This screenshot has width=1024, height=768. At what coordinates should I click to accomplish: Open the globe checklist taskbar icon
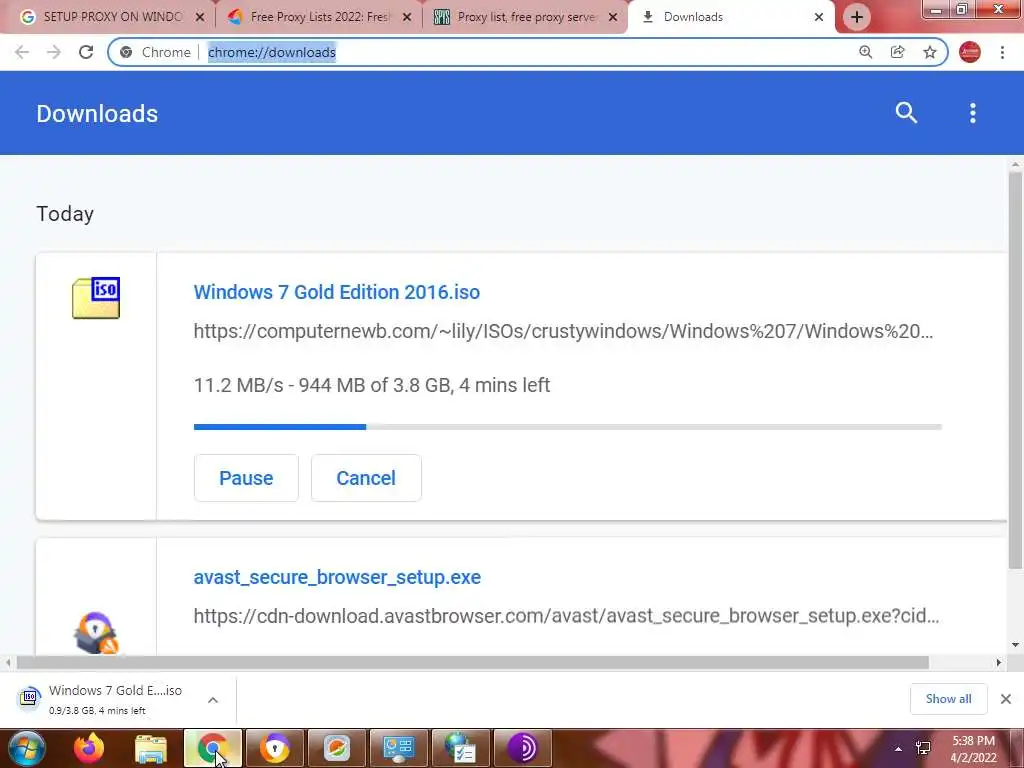pos(460,748)
